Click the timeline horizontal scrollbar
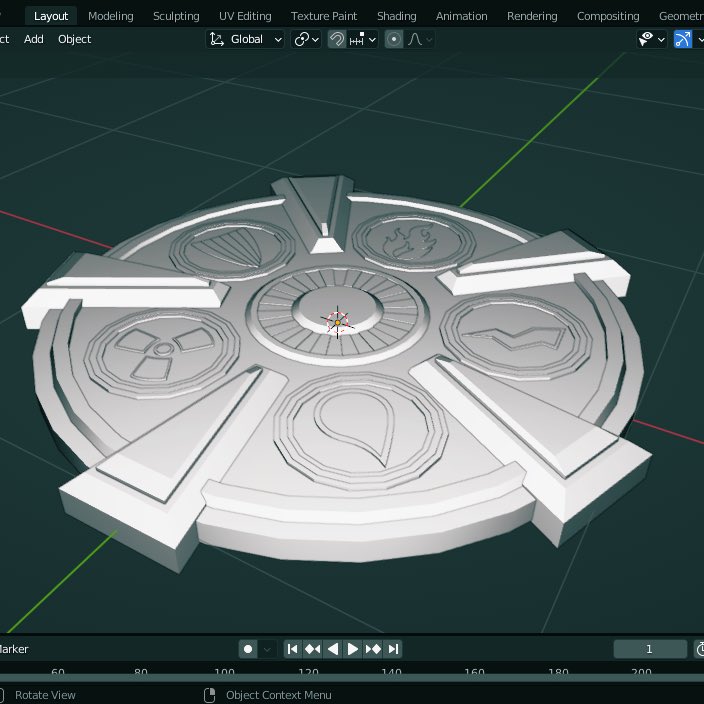The height and width of the screenshot is (704, 704). pyautogui.click(x=352, y=678)
